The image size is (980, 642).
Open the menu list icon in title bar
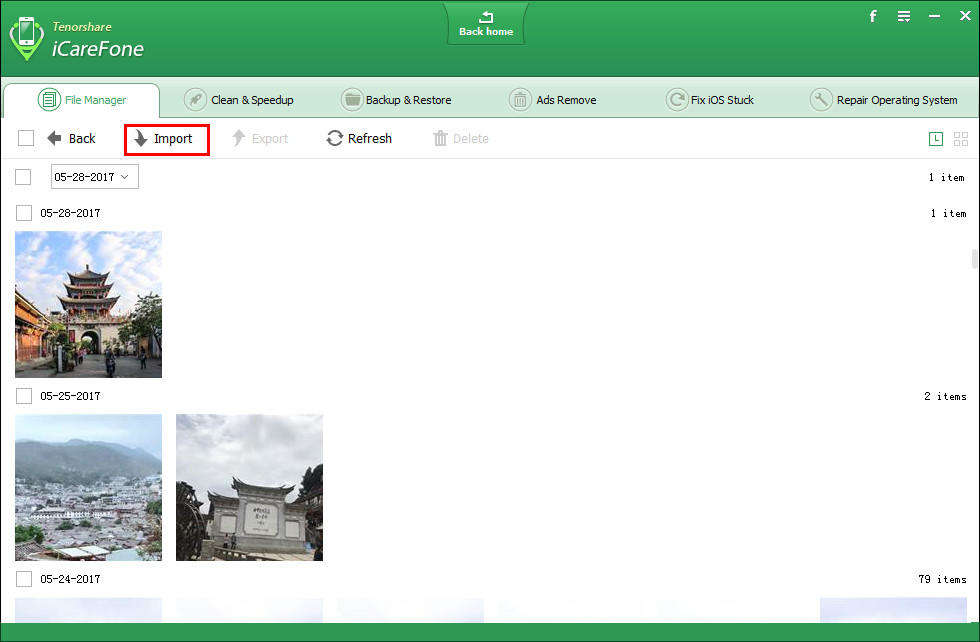[x=904, y=16]
